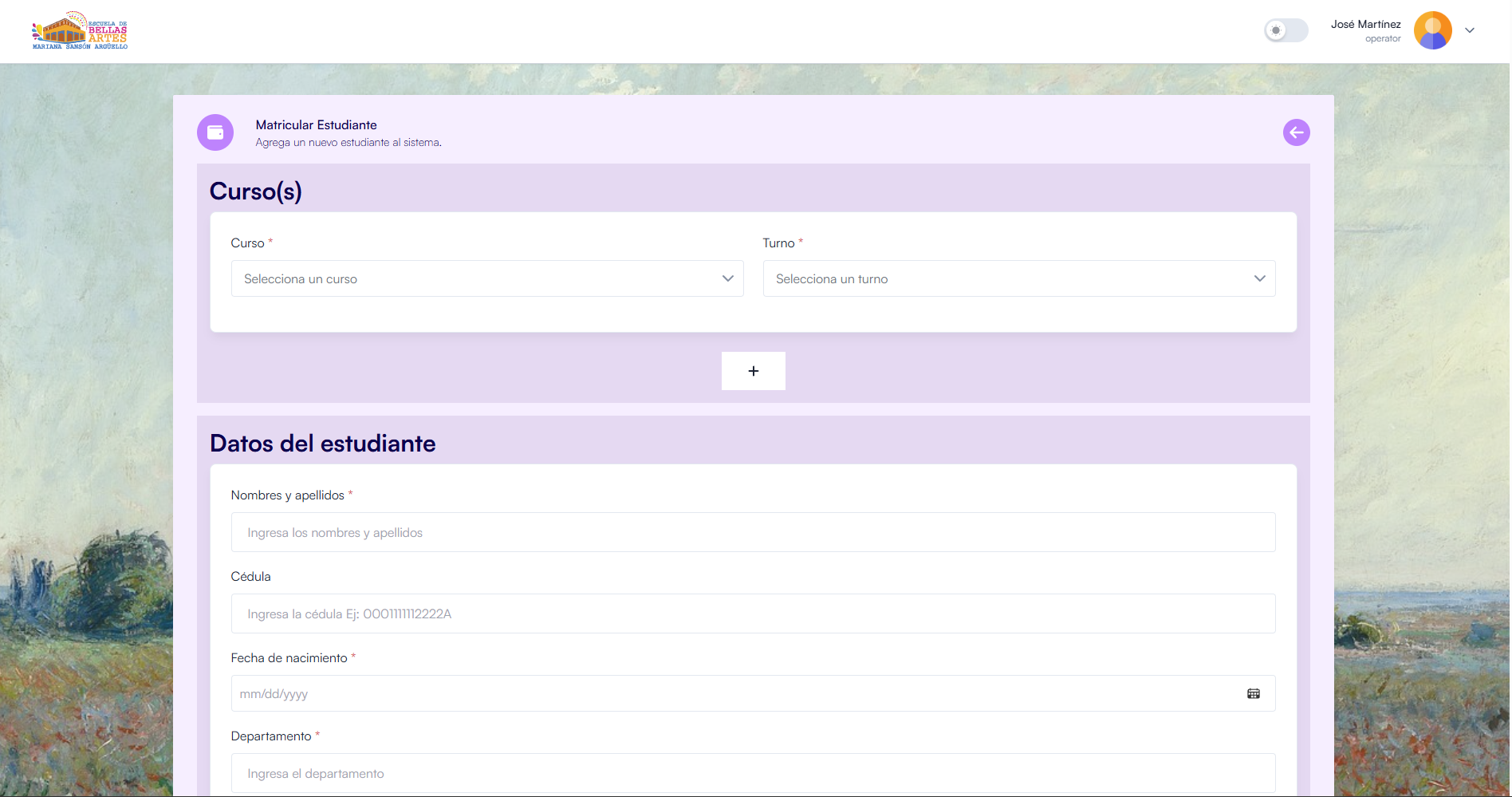Select the mm/dd/yyyy date field

pos(718,693)
